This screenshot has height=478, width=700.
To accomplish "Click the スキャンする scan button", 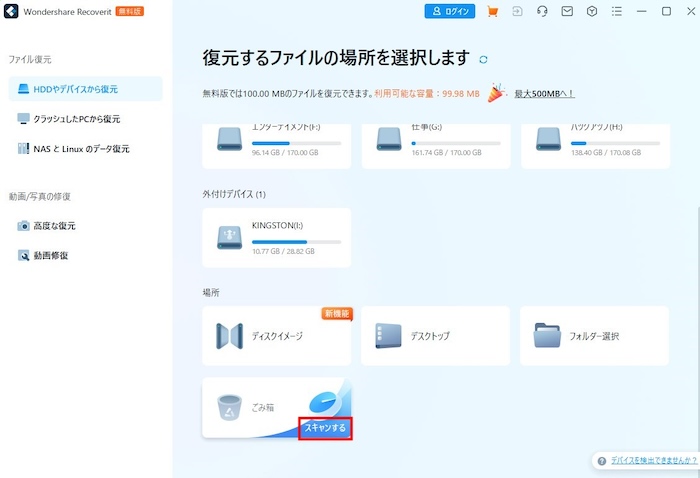I will 325,428.
